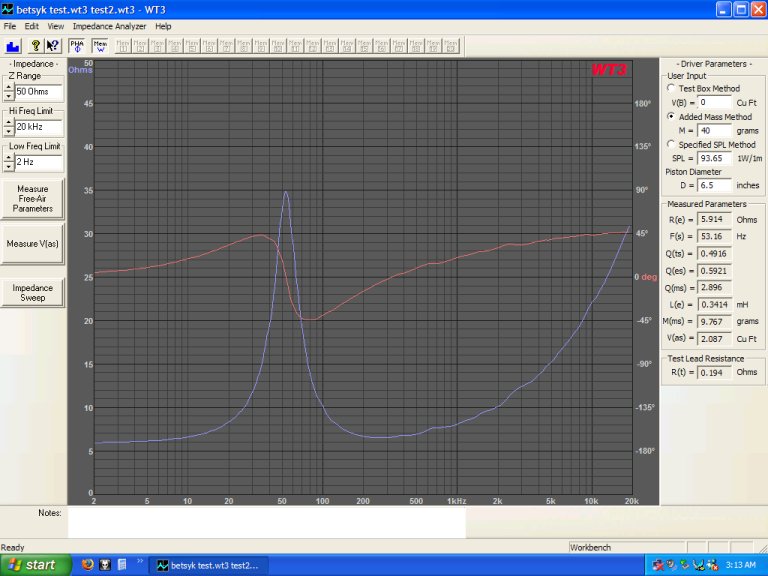Screen dimensions: 768x576
Task: Open the Impedance Analyzer menu
Action: pos(109,26)
